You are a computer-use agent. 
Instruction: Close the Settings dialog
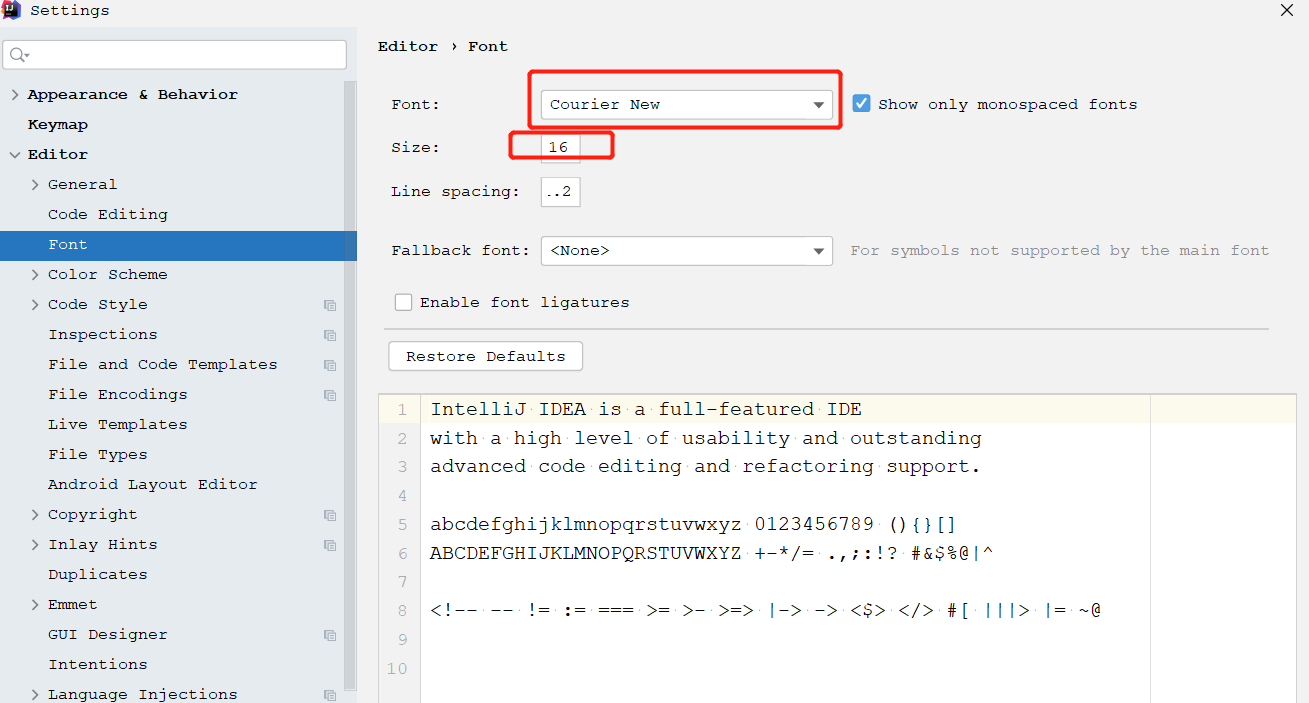tap(1287, 10)
